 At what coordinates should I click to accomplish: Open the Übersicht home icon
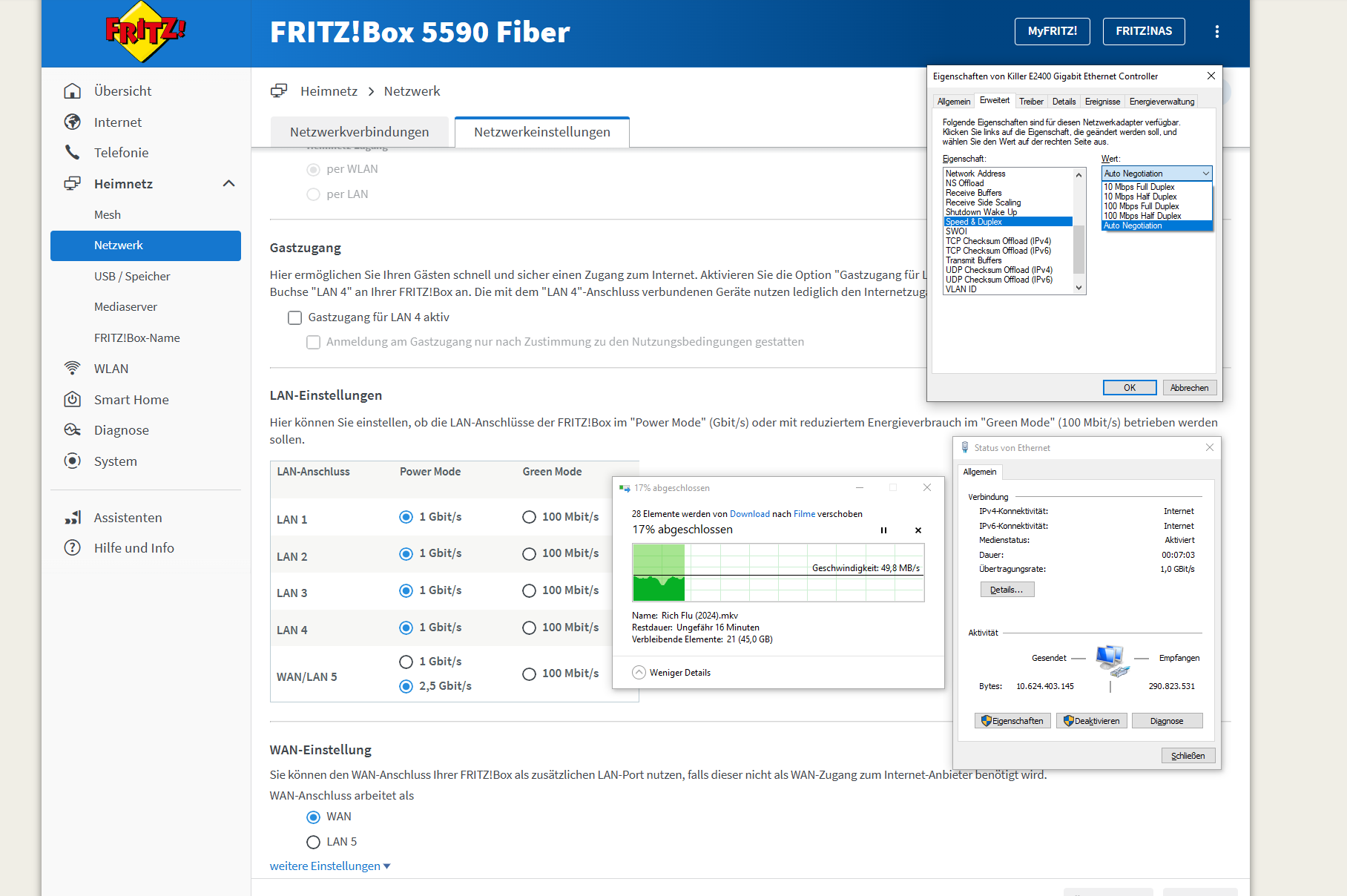point(72,90)
